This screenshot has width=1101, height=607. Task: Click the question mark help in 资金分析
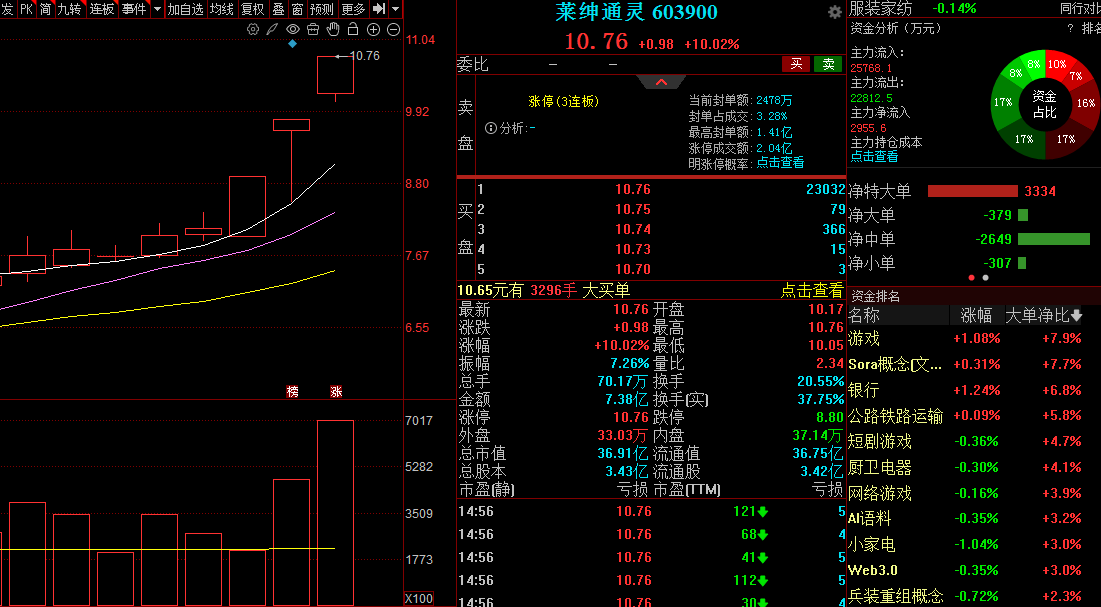click(1070, 29)
